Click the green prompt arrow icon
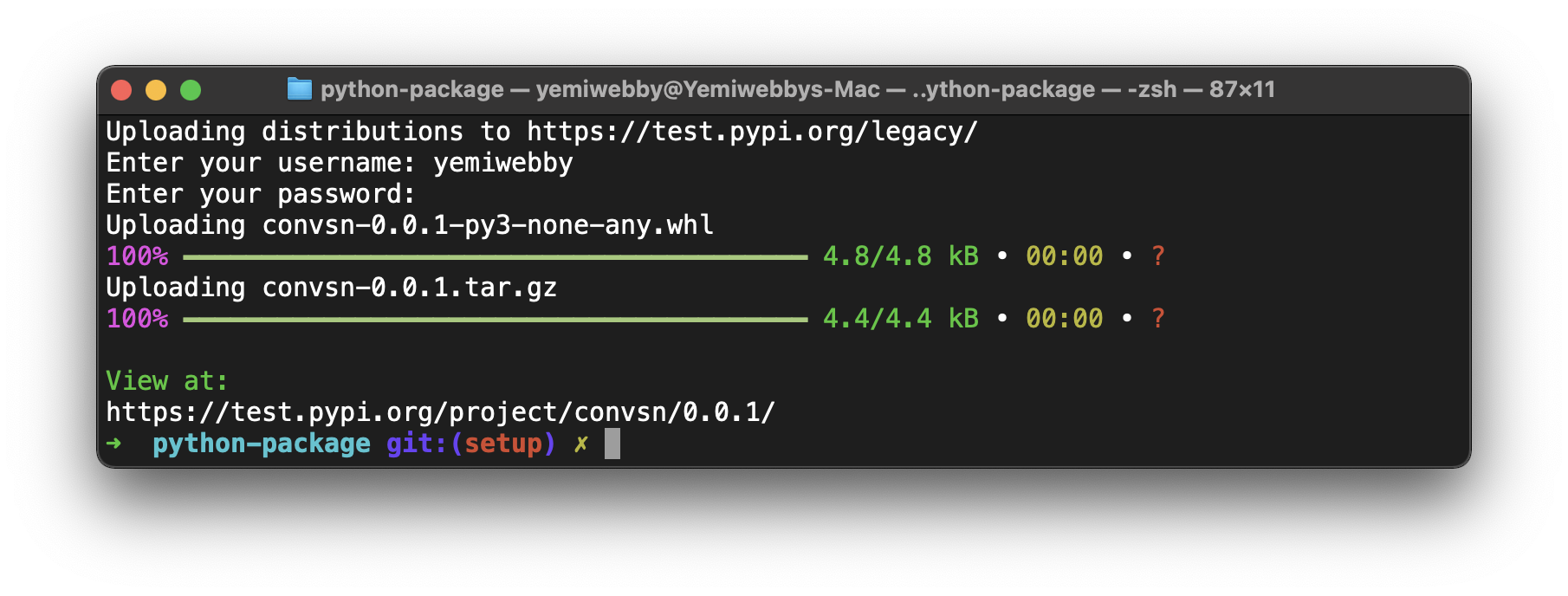This screenshot has width=1568, height=596. point(113,444)
